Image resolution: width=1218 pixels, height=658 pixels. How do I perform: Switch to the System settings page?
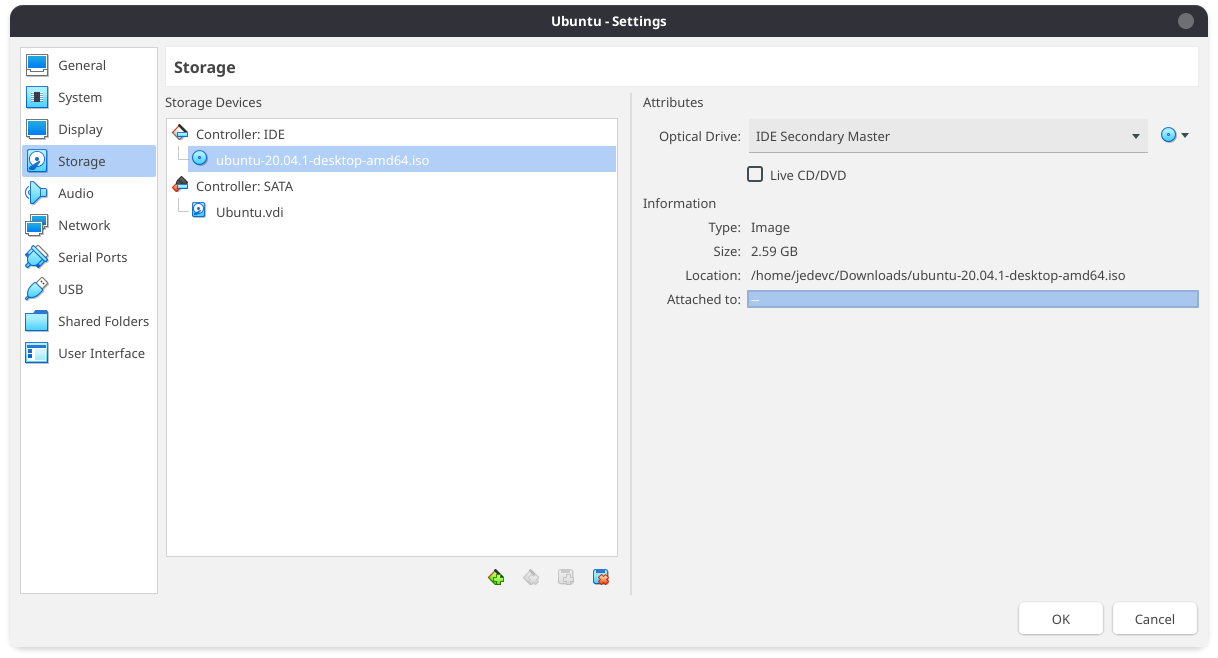click(89, 97)
